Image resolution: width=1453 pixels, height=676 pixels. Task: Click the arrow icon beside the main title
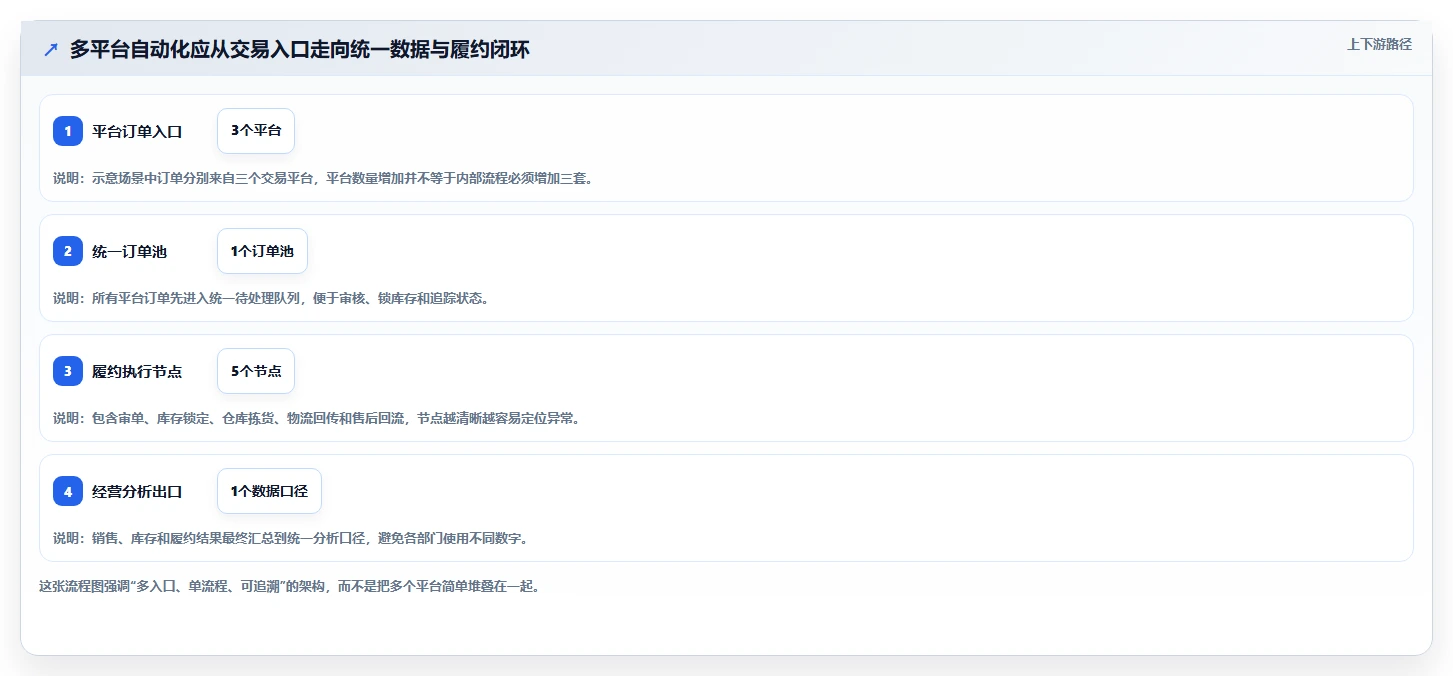pos(51,50)
